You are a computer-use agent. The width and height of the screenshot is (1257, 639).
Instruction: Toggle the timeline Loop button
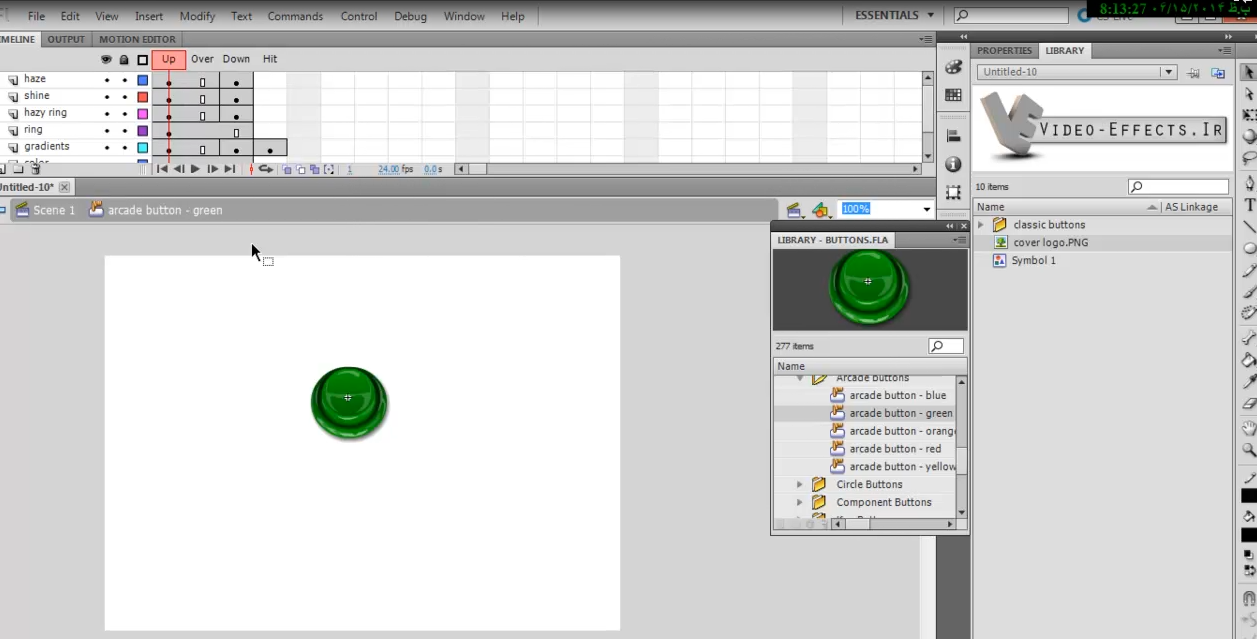(x=266, y=169)
